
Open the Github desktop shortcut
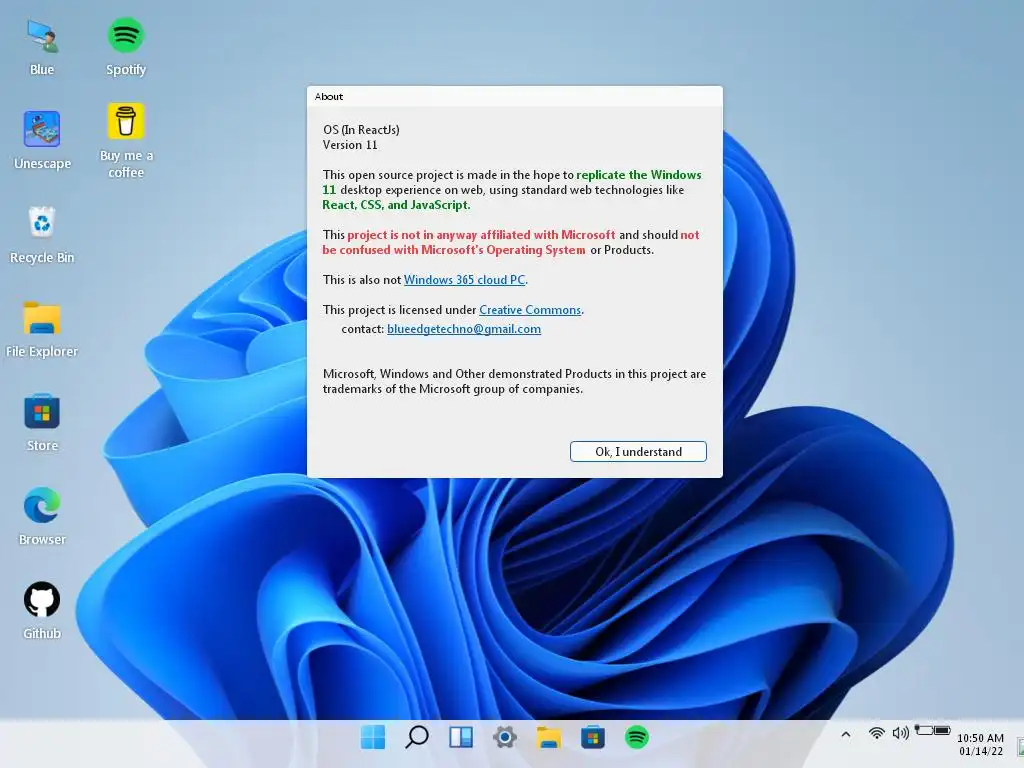(42, 611)
